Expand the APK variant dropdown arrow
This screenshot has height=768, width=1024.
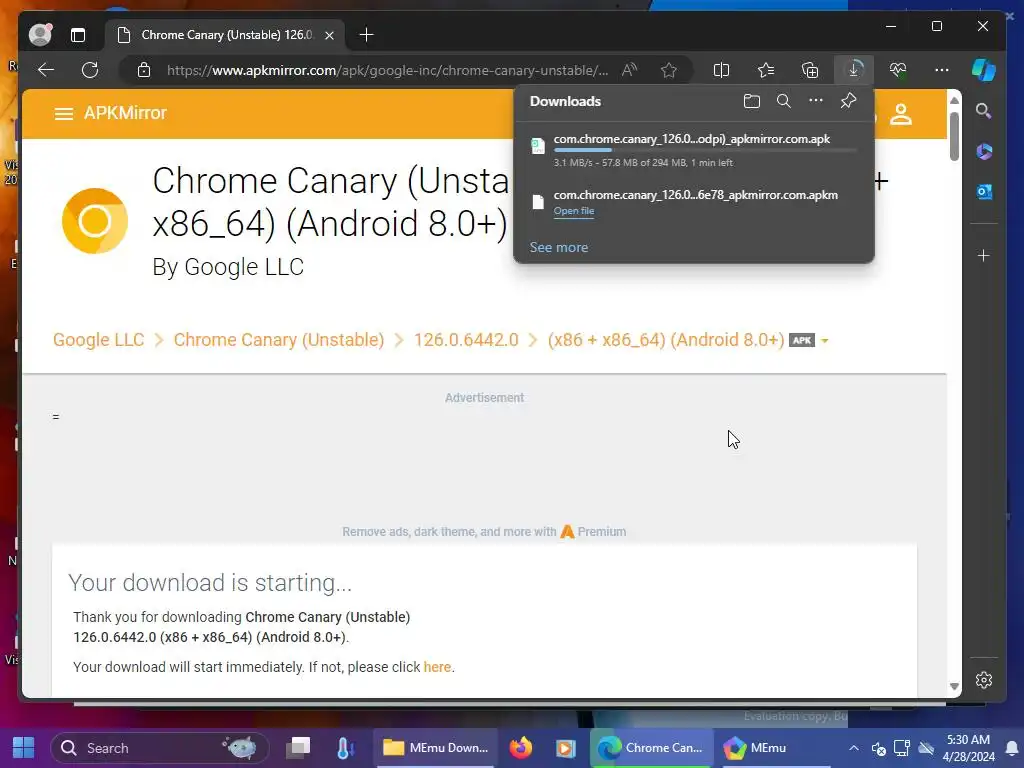[x=824, y=341]
